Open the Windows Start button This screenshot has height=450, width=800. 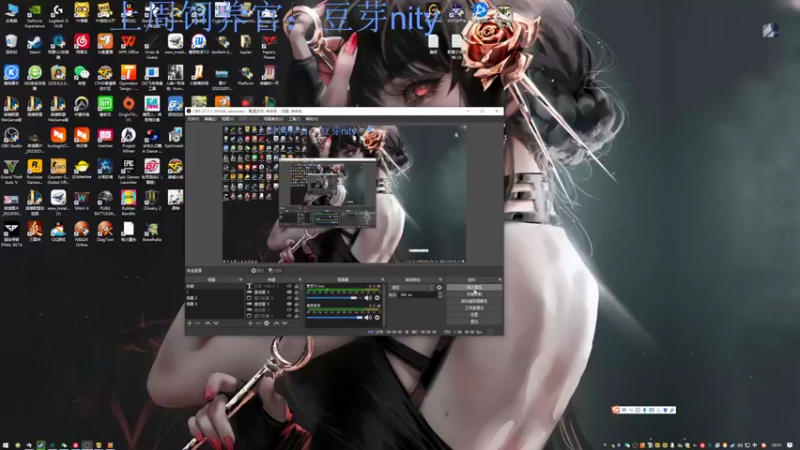point(6,445)
